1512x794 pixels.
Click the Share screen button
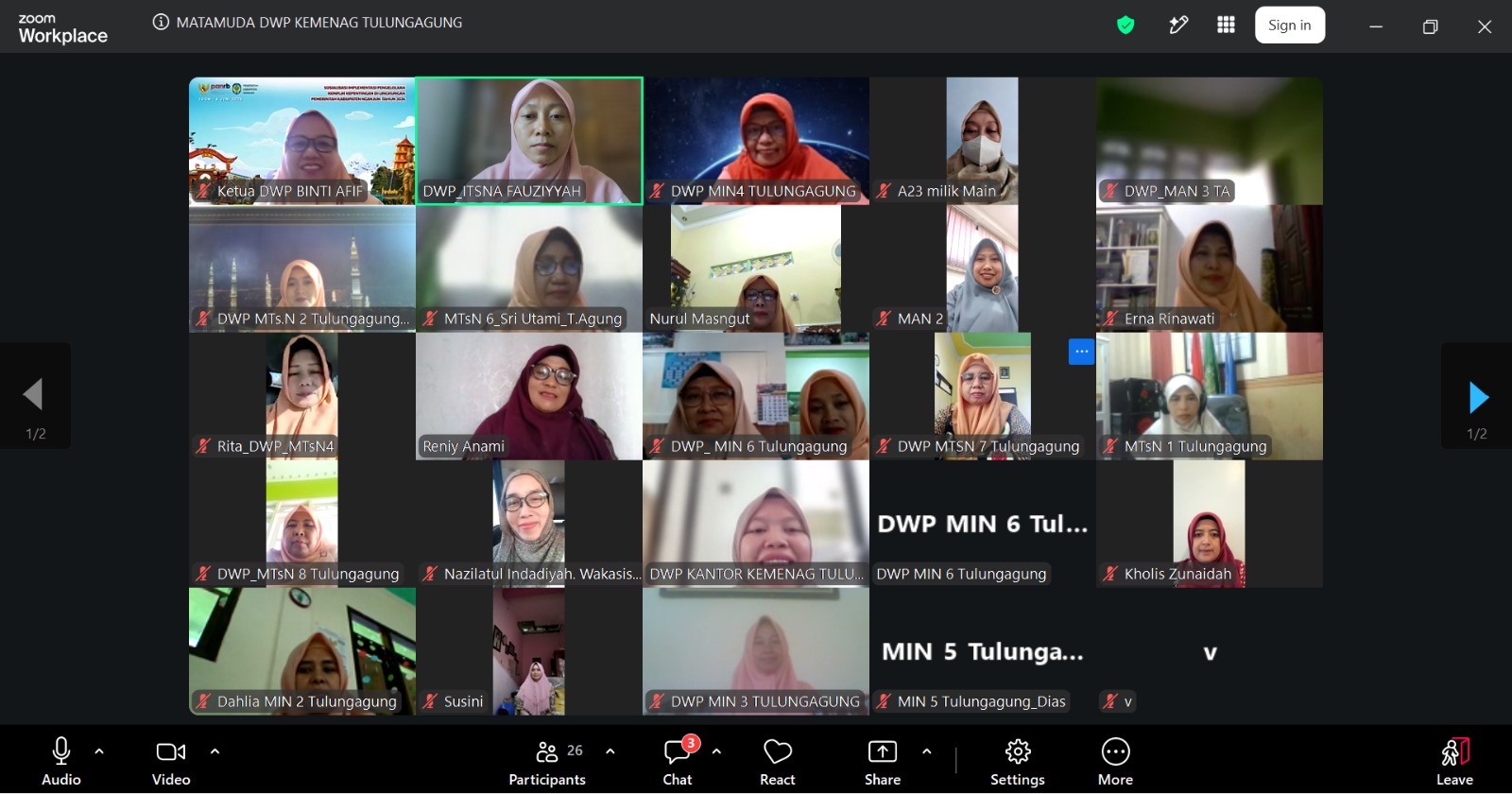click(883, 761)
